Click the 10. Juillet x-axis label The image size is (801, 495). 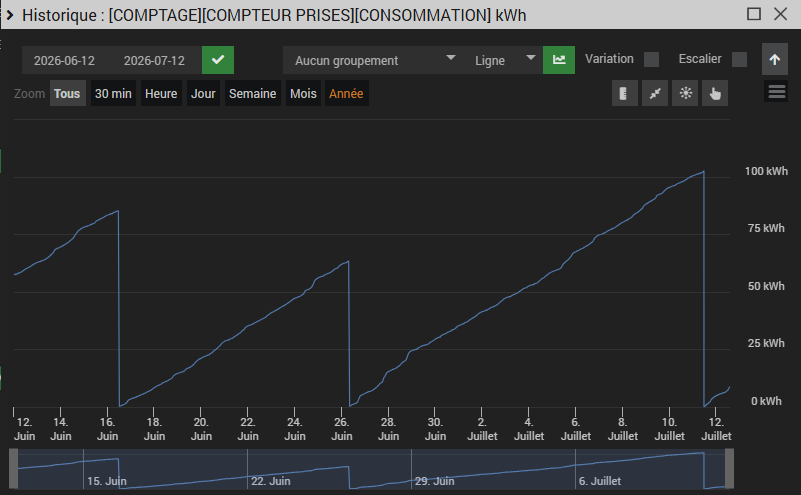[x=670, y=429]
